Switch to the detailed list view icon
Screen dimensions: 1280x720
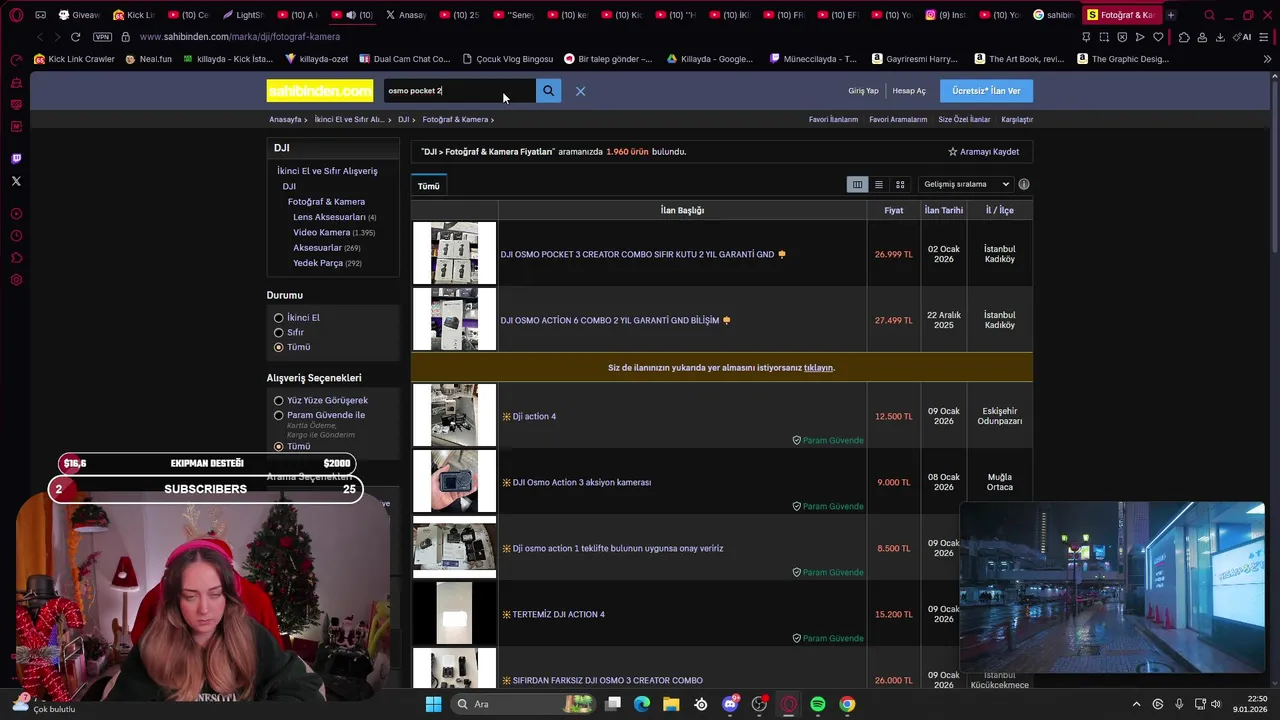tap(857, 184)
